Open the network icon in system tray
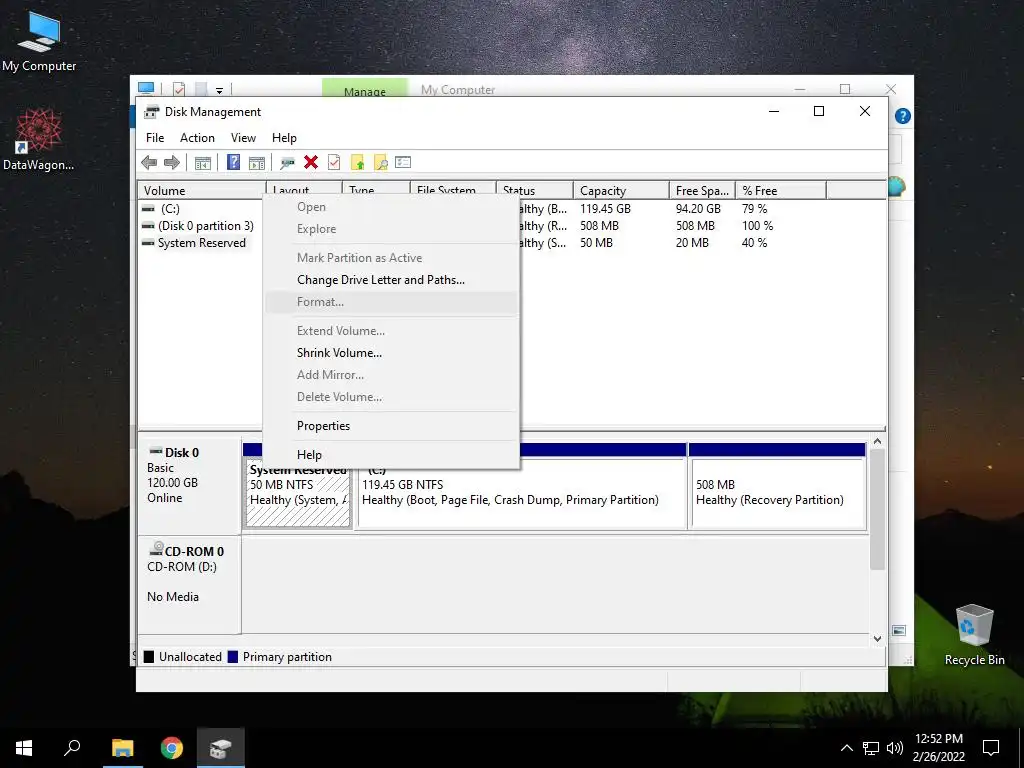The image size is (1024, 768). point(871,748)
